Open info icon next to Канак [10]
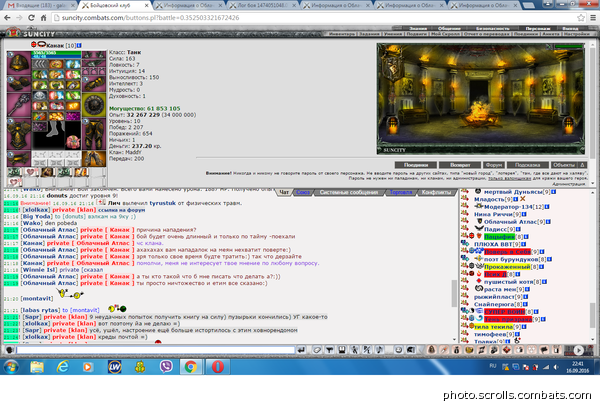Viewport: 600px width, 405px height. [x=79, y=45]
